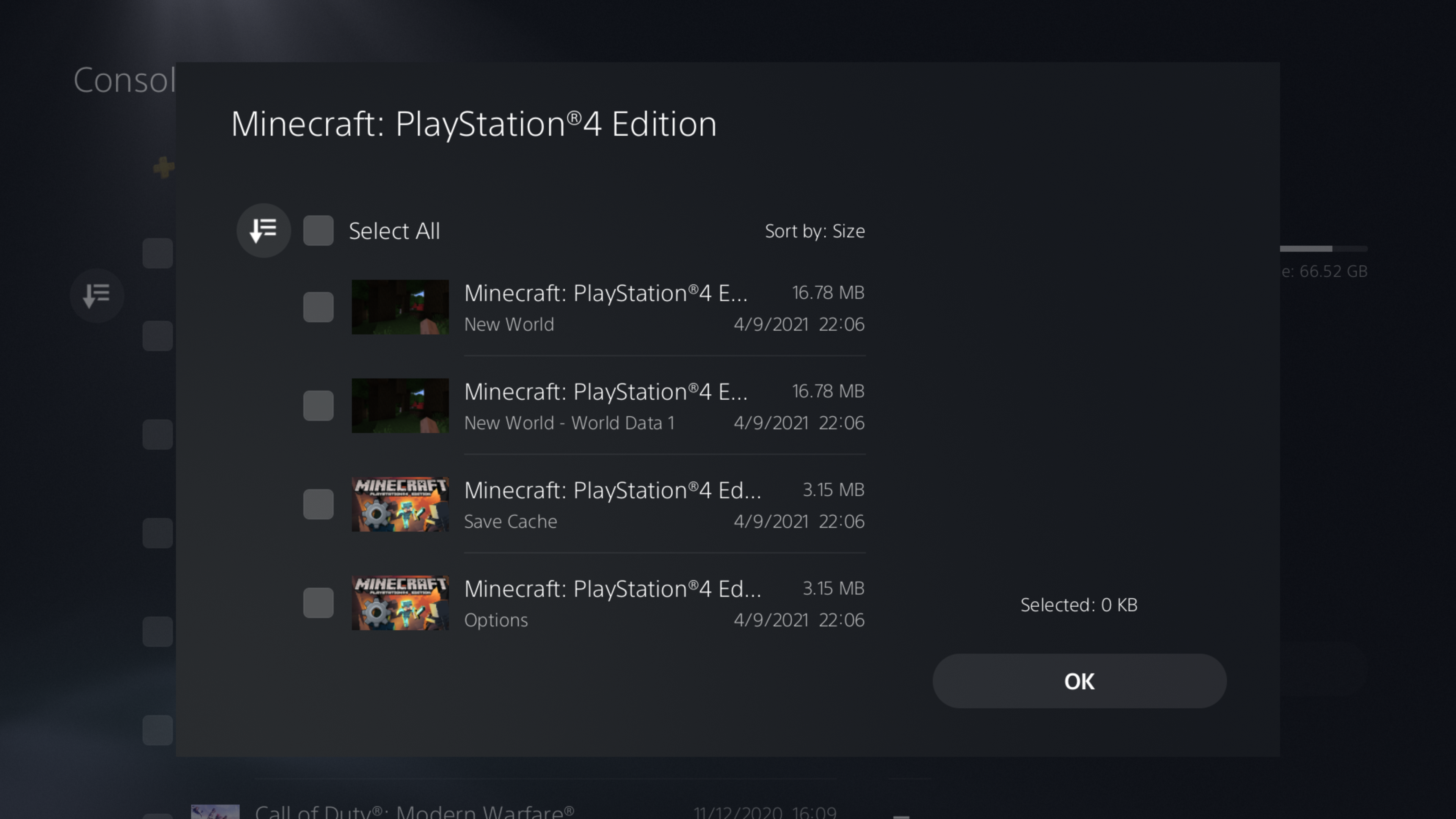Tick the Select All checkbox
Viewport: 1456px width, 819px height.
[x=318, y=231]
